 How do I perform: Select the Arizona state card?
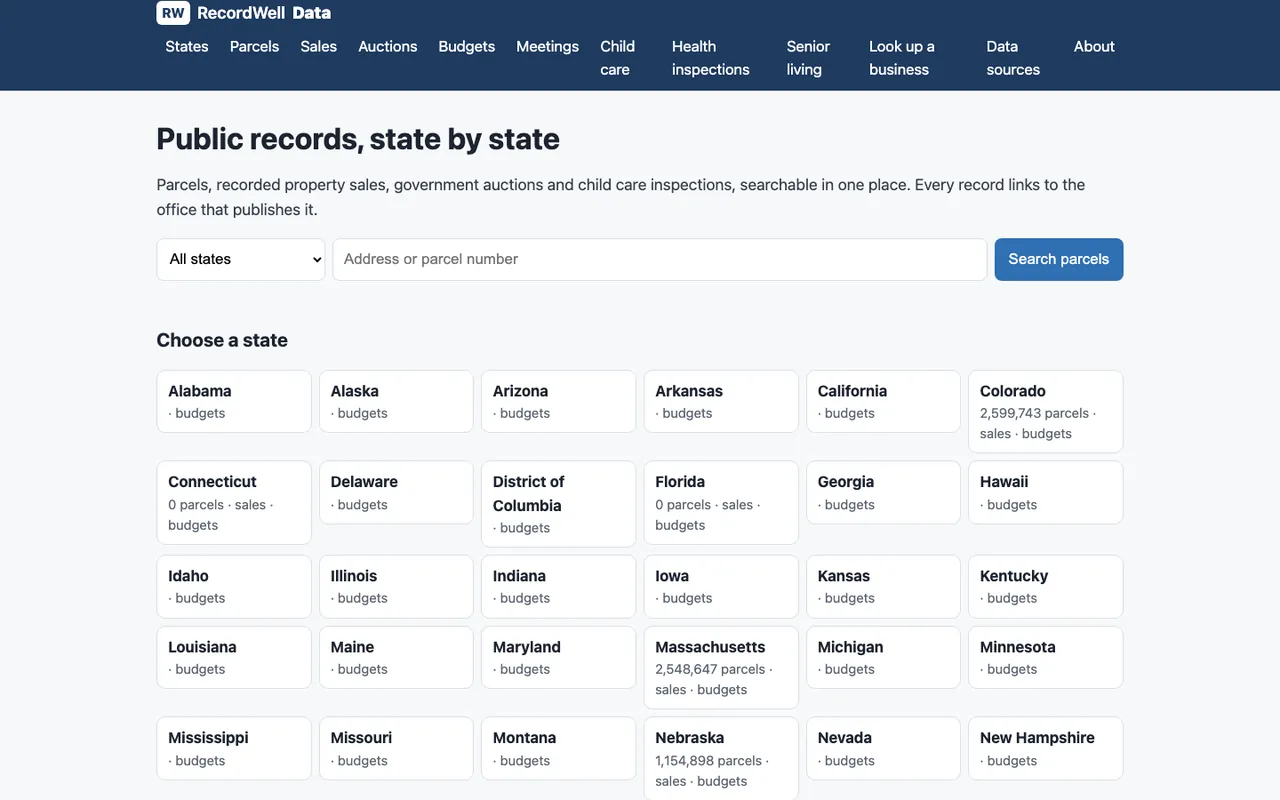point(558,401)
